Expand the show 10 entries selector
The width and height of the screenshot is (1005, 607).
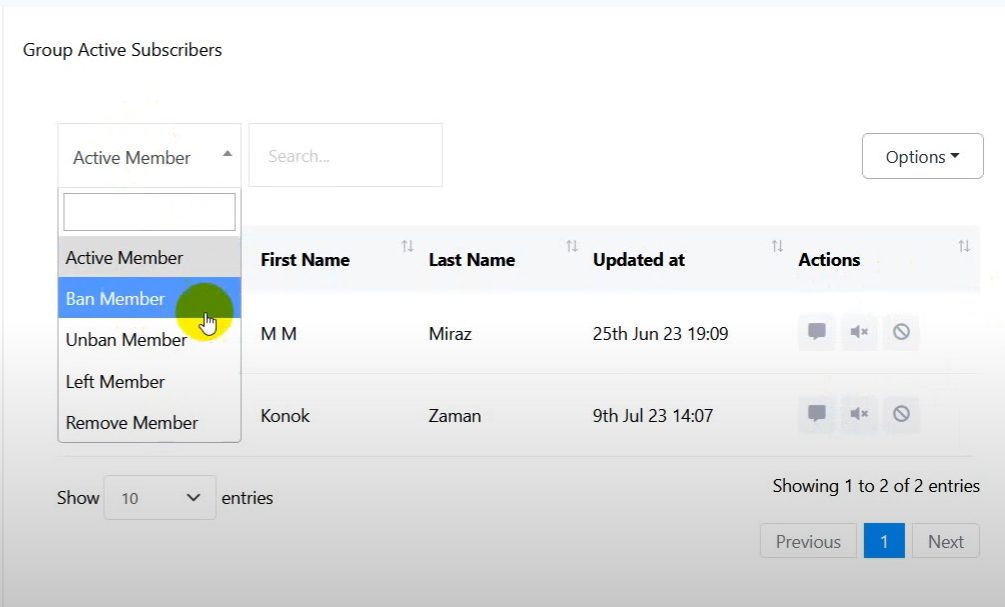click(x=160, y=498)
